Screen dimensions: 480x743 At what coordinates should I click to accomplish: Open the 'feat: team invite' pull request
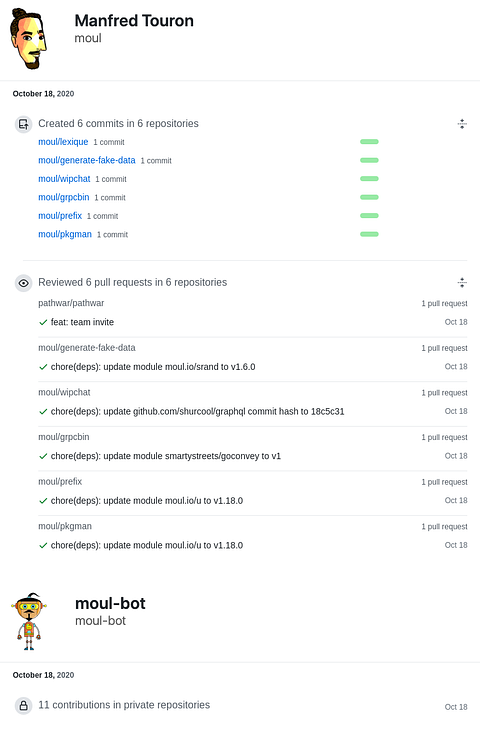click(x=82, y=322)
